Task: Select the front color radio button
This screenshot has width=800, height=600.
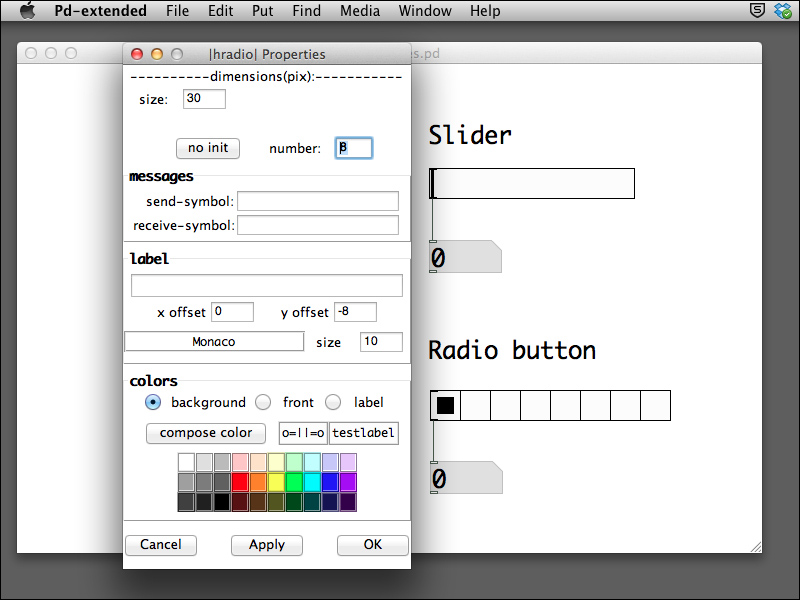Action: click(x=263, y=402)
